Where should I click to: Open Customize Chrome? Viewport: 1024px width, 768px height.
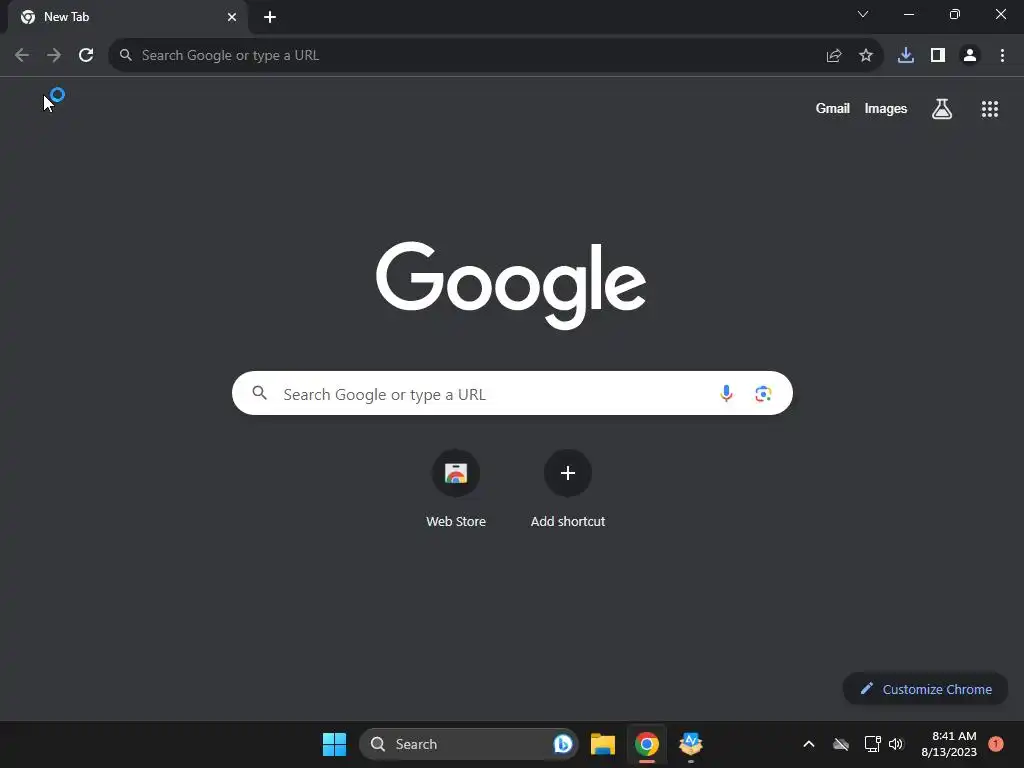(925, 689)
